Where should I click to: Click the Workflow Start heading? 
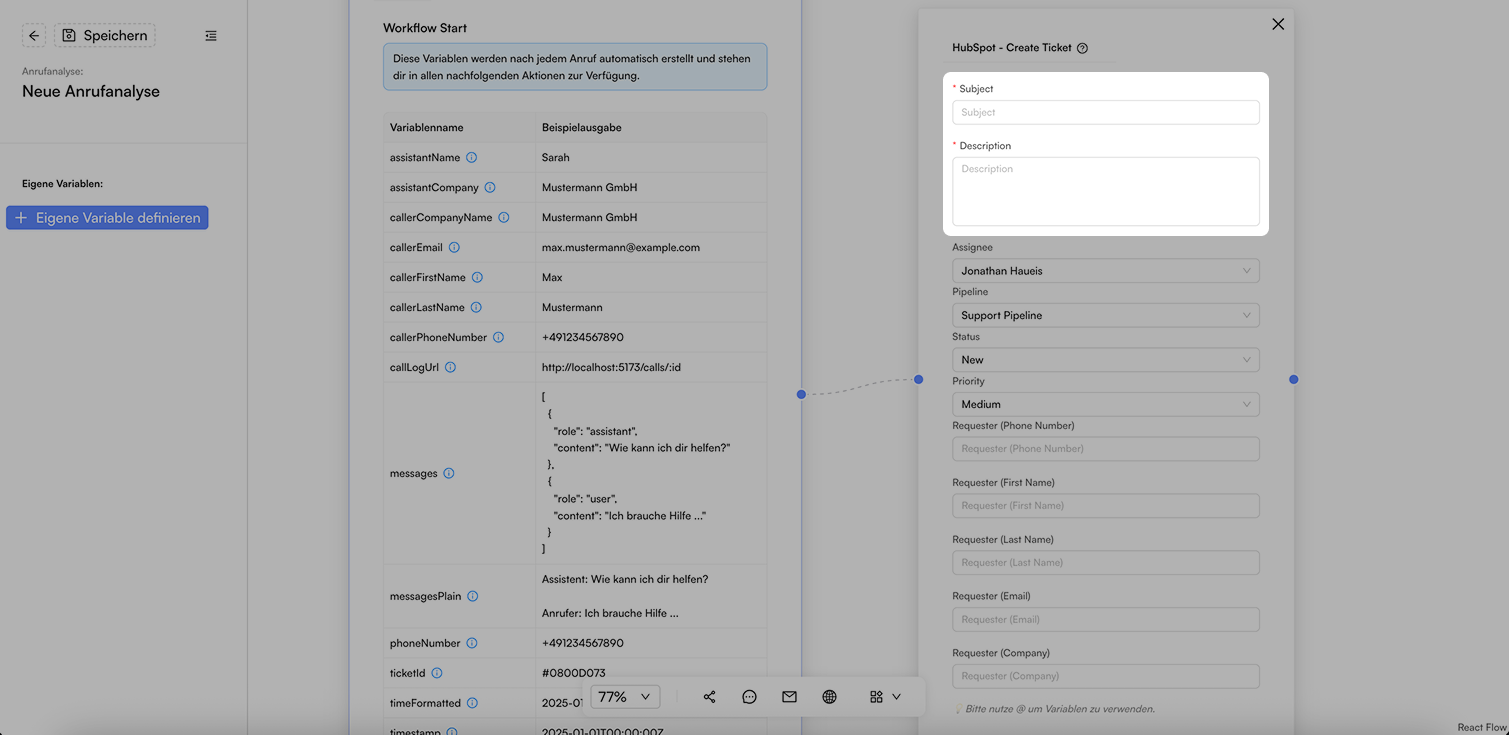(425, 28)
